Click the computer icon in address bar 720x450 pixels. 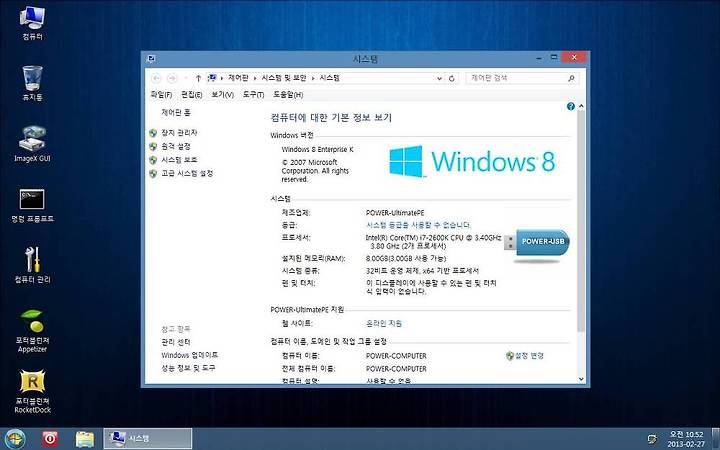pyautogui.click(x=212, y=78)
